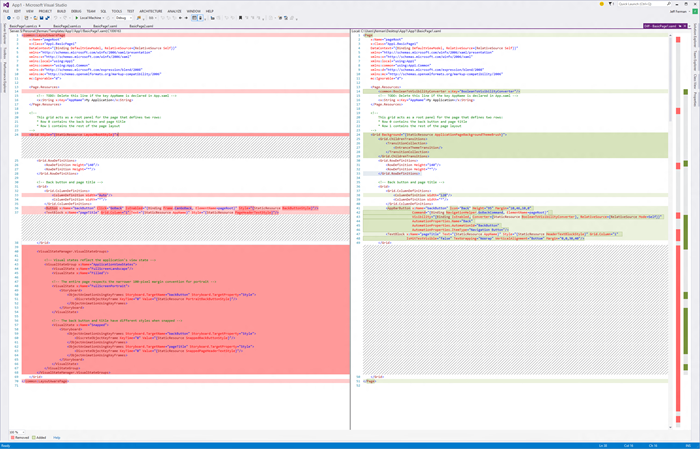Click the diff overview scrollbar map
700x449 pixels.
coord(682,230)
